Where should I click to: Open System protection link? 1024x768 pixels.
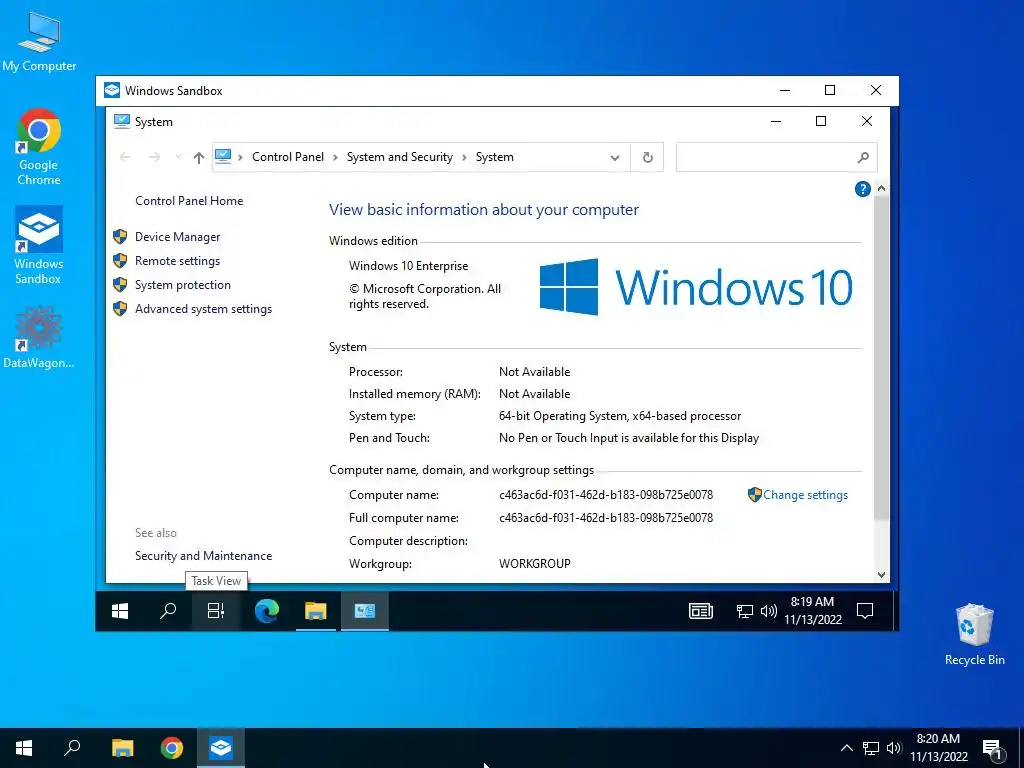[182, 285]
